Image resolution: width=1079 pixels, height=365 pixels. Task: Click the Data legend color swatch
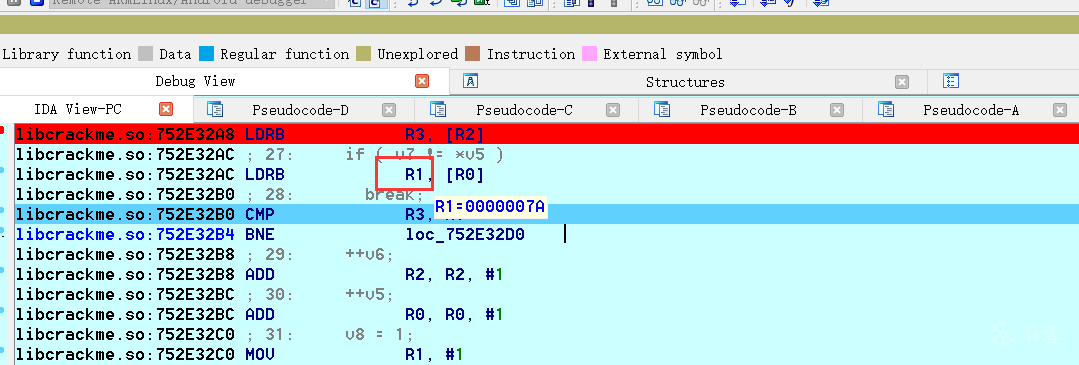coord(145,54)
